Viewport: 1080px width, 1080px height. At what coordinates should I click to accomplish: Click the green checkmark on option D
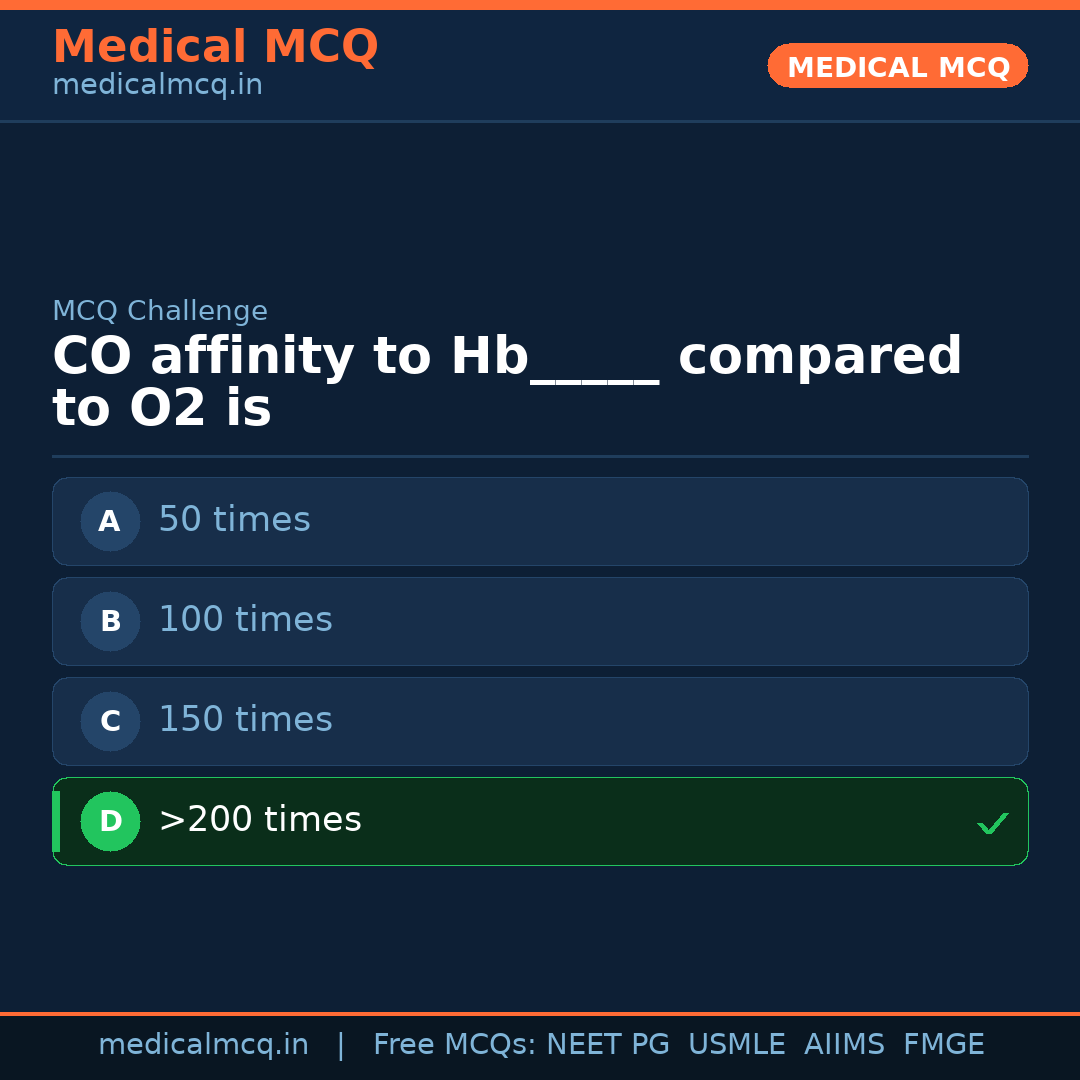click(x=992, y=823)
